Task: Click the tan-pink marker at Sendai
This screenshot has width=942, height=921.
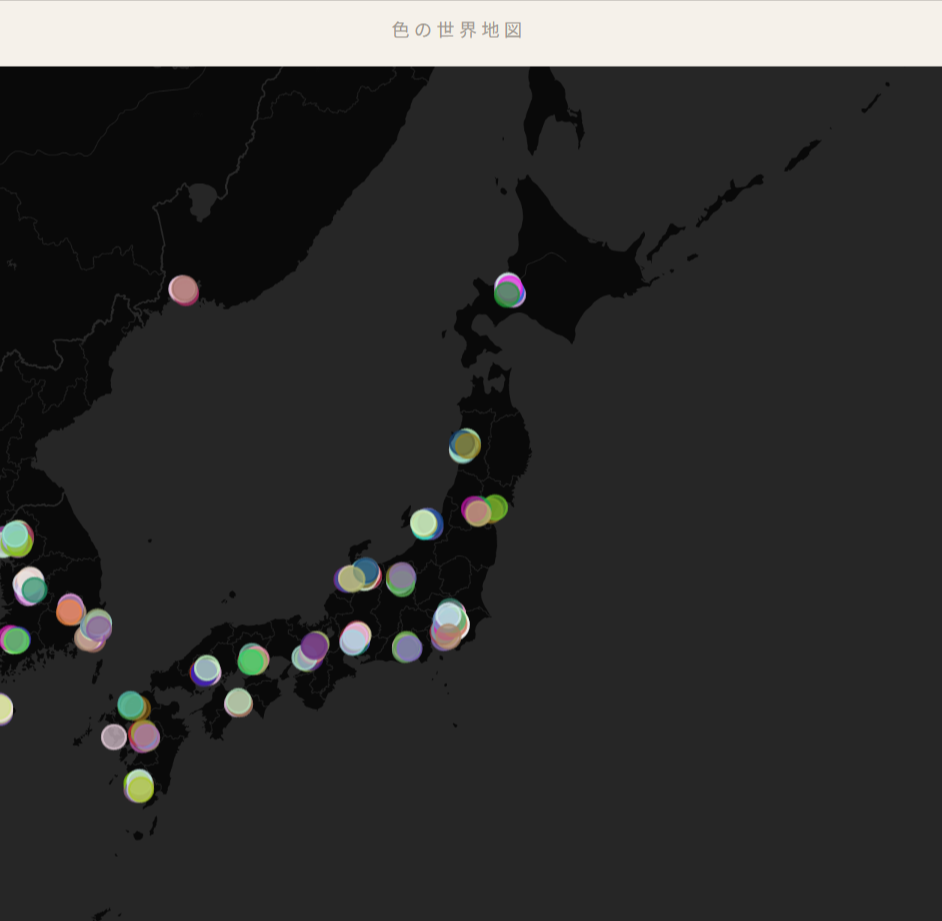Action: pyautogui.click(x=478, y=513)
